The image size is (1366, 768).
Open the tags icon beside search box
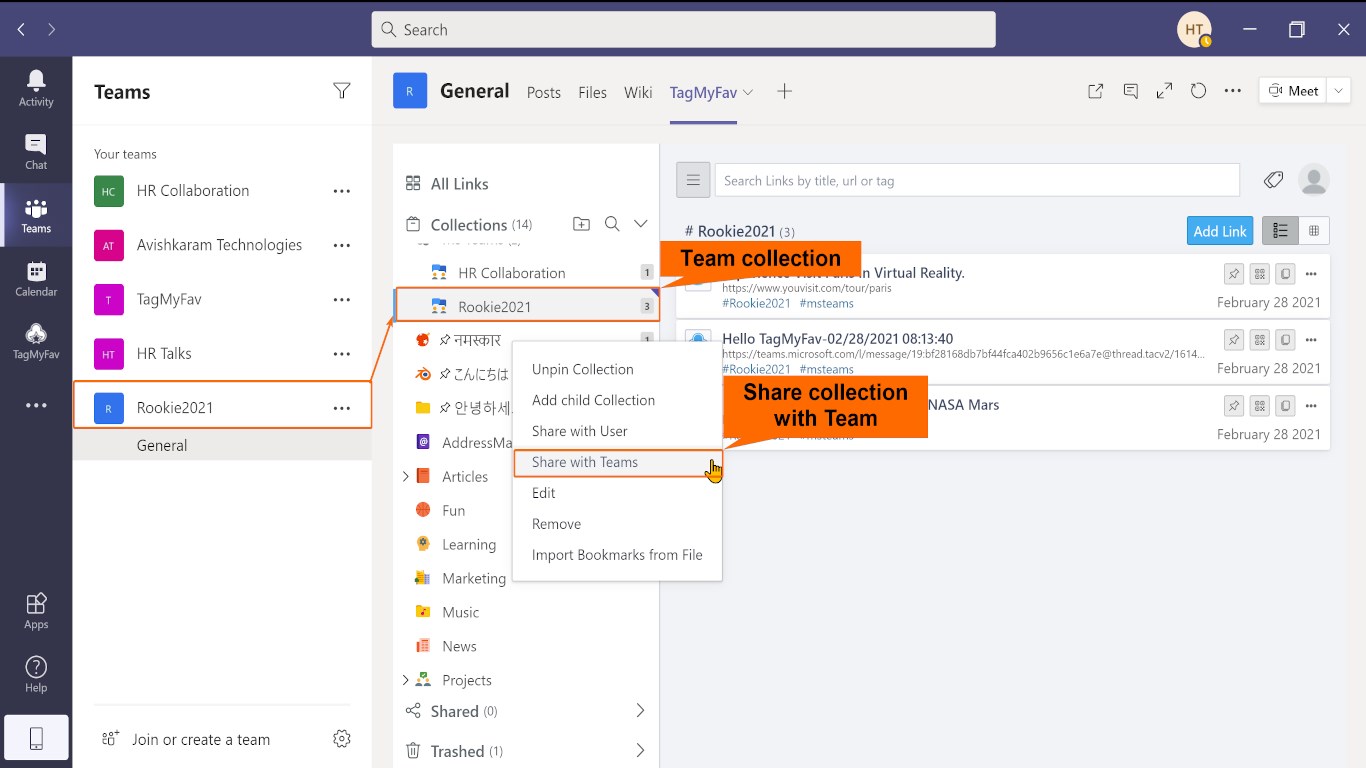[1273, 180]
